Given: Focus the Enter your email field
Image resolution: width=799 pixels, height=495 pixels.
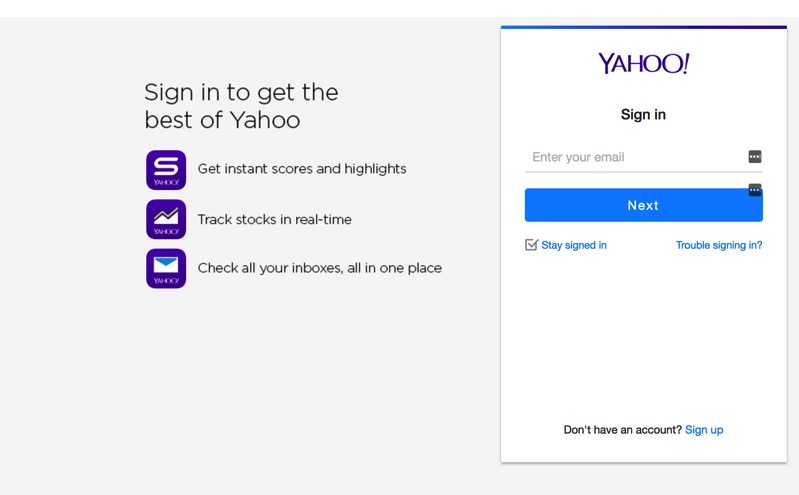Looking at the screenshot, I should 636,157.
